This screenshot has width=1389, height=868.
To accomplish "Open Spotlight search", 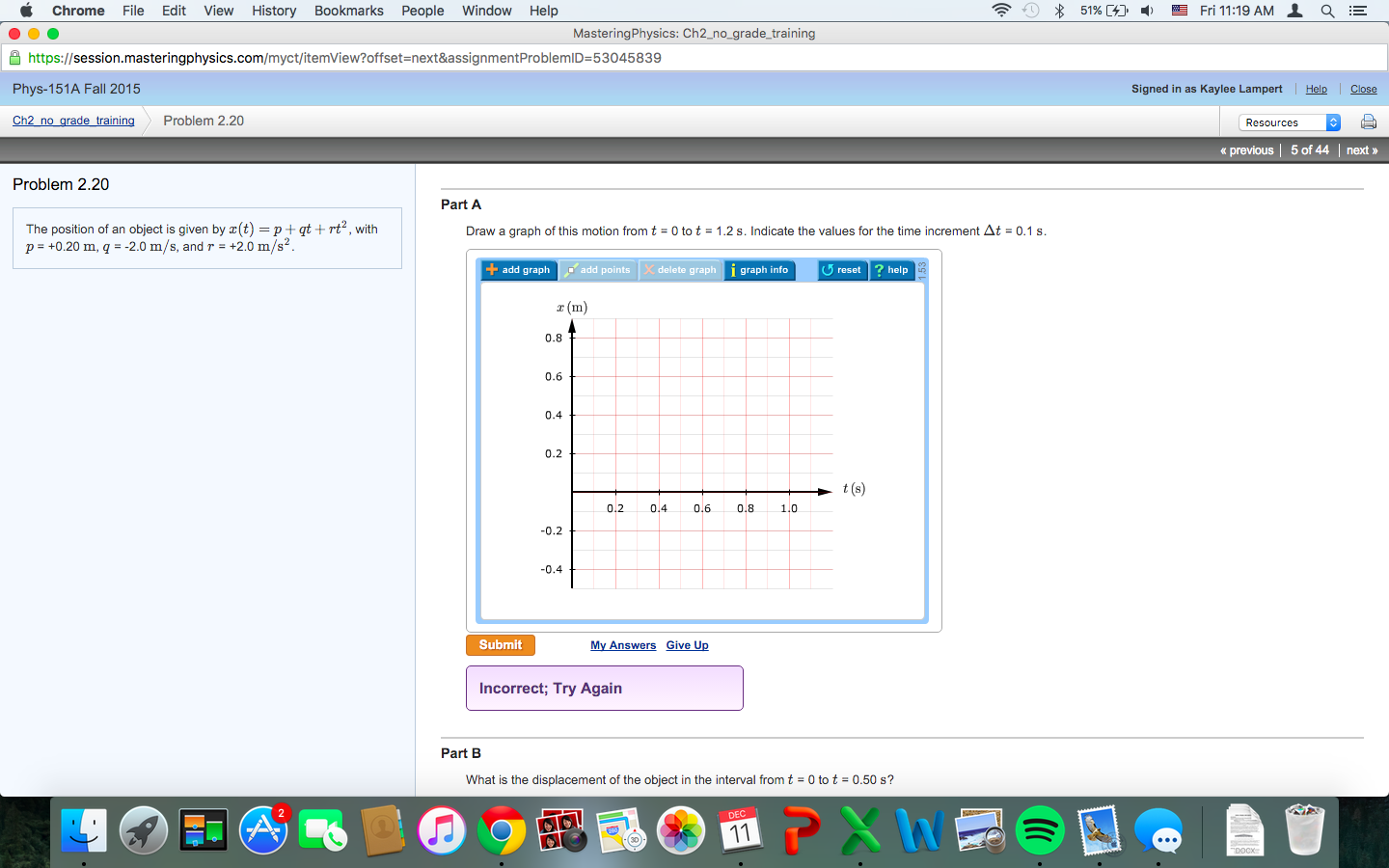I will click(1327, 11).
